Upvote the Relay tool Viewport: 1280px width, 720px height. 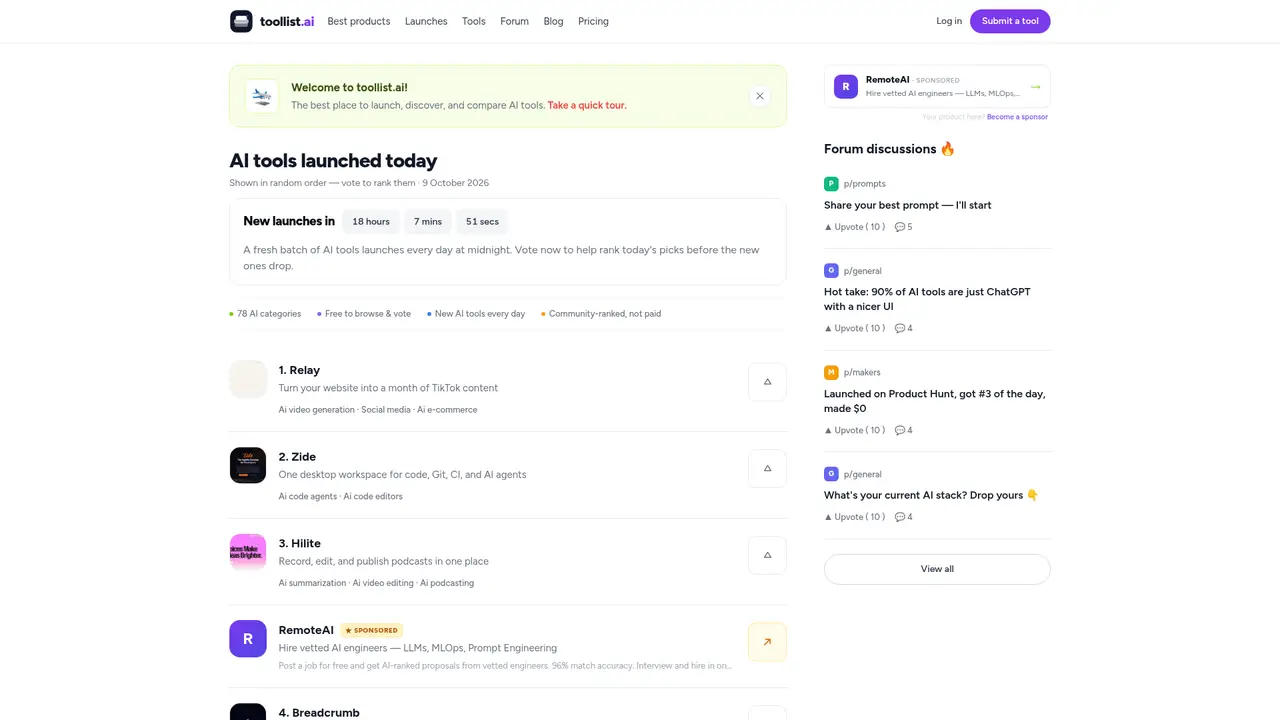pos(767,382)
